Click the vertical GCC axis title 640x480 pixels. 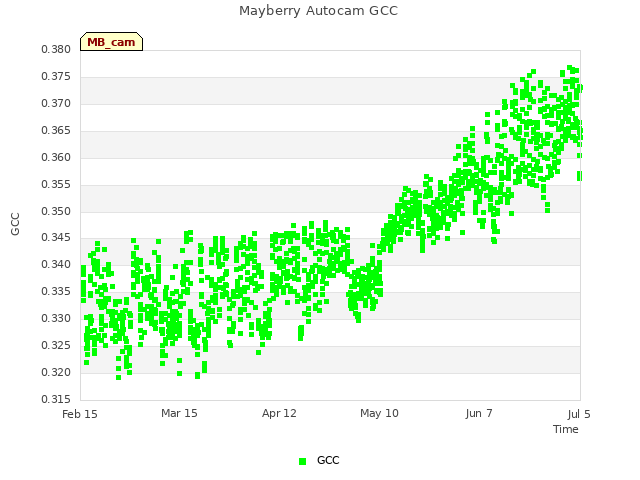click(15, 224)
